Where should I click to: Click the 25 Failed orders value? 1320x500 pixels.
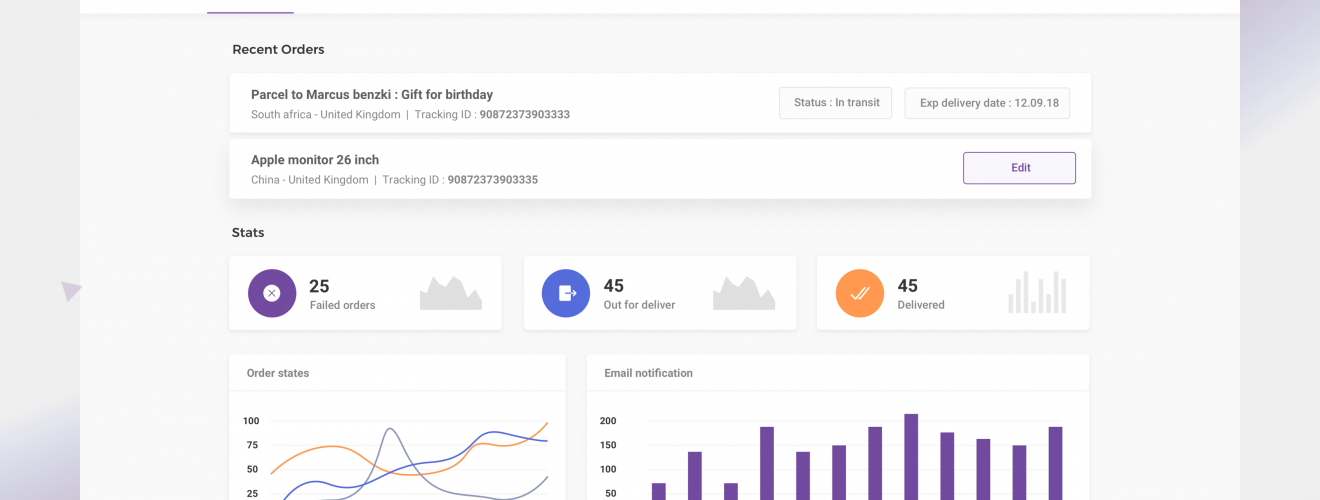click(x=319, y=286)
